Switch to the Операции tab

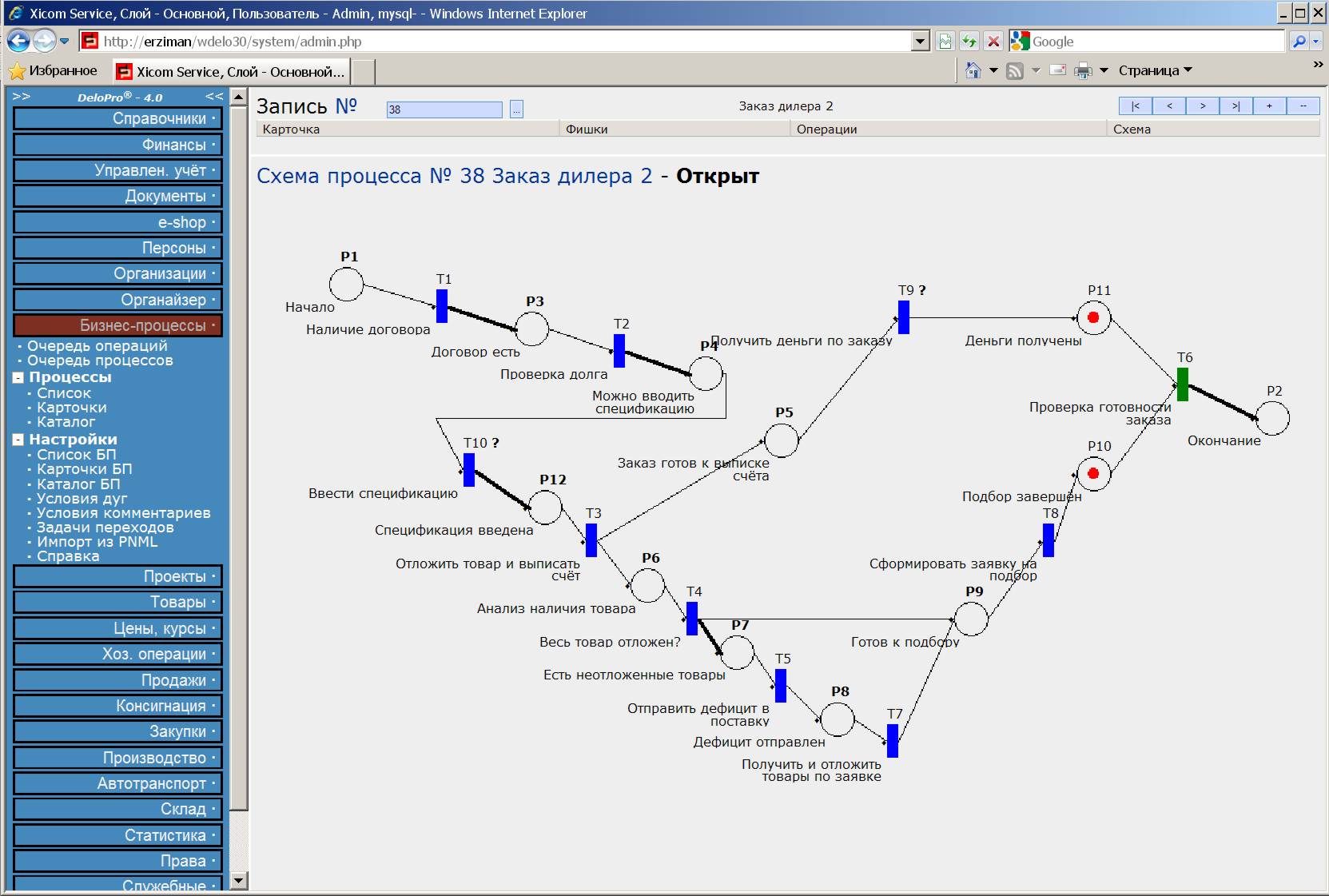coord(949,129)
